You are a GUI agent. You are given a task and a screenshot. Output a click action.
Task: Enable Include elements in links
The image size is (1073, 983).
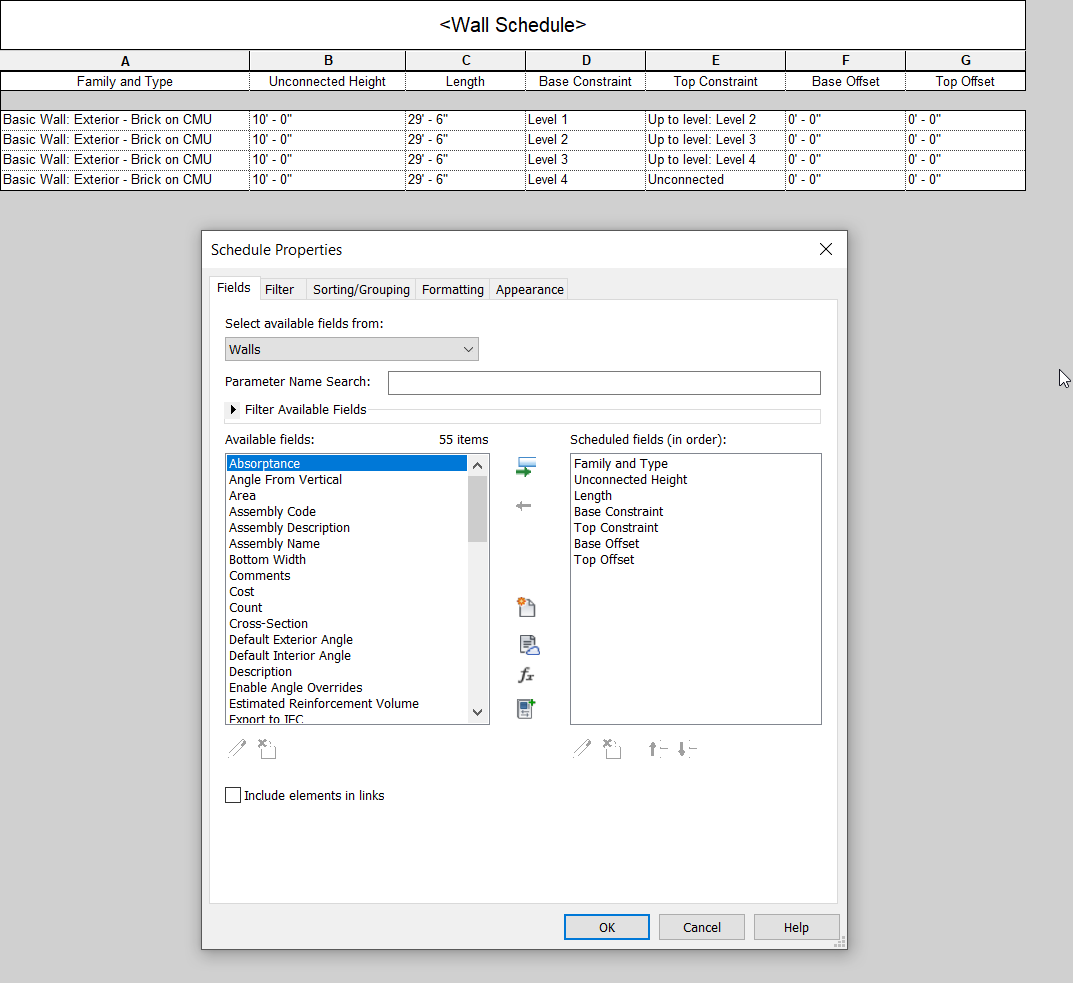[x=233, y=795]
